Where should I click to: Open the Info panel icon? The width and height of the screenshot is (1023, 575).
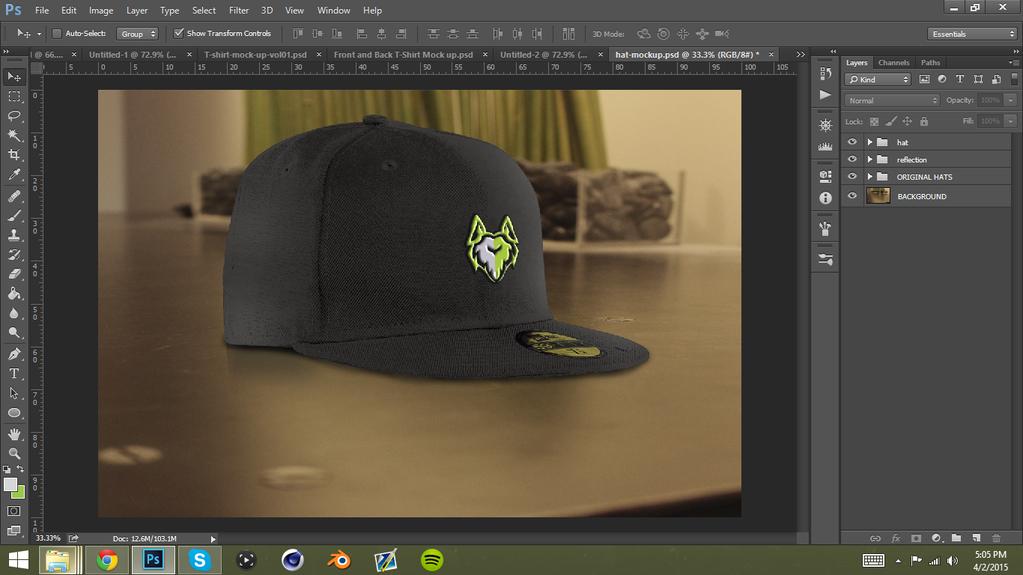pyautogui.click(x=825, y=198)
